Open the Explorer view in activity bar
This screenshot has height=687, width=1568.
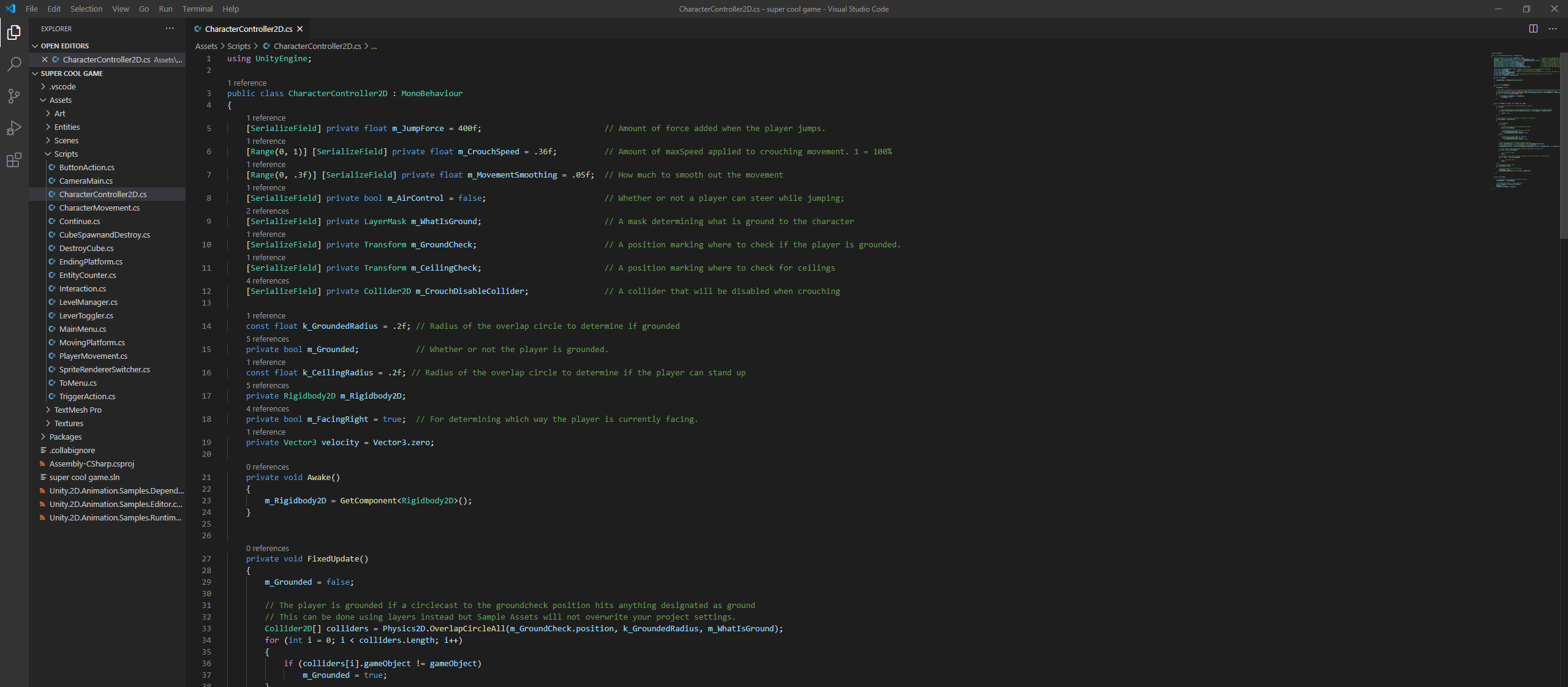(x=13, y=32)
